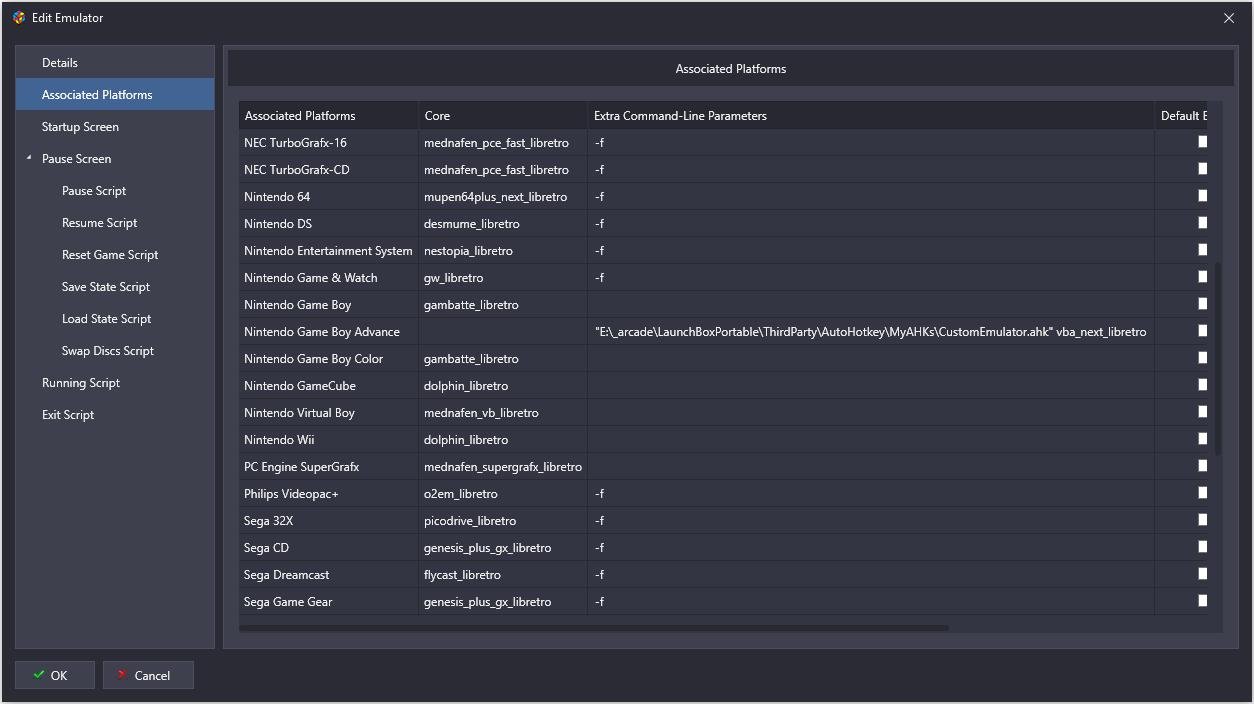Check default emulator for Philips Videopac+
This screenshot has height=704, width=1254.
[x=1202, y=493]
